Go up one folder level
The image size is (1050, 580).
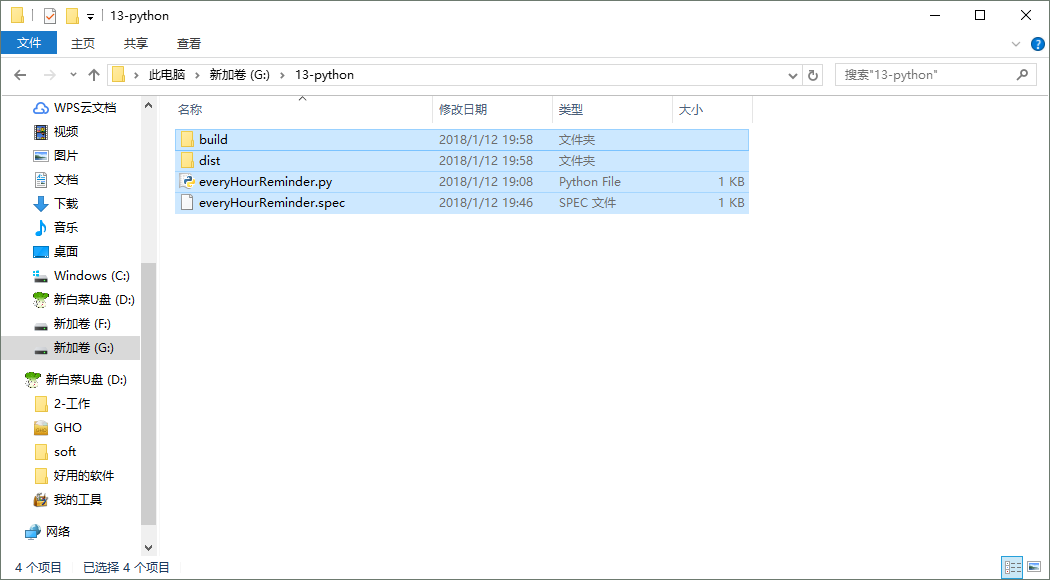[x=94, y=75]
